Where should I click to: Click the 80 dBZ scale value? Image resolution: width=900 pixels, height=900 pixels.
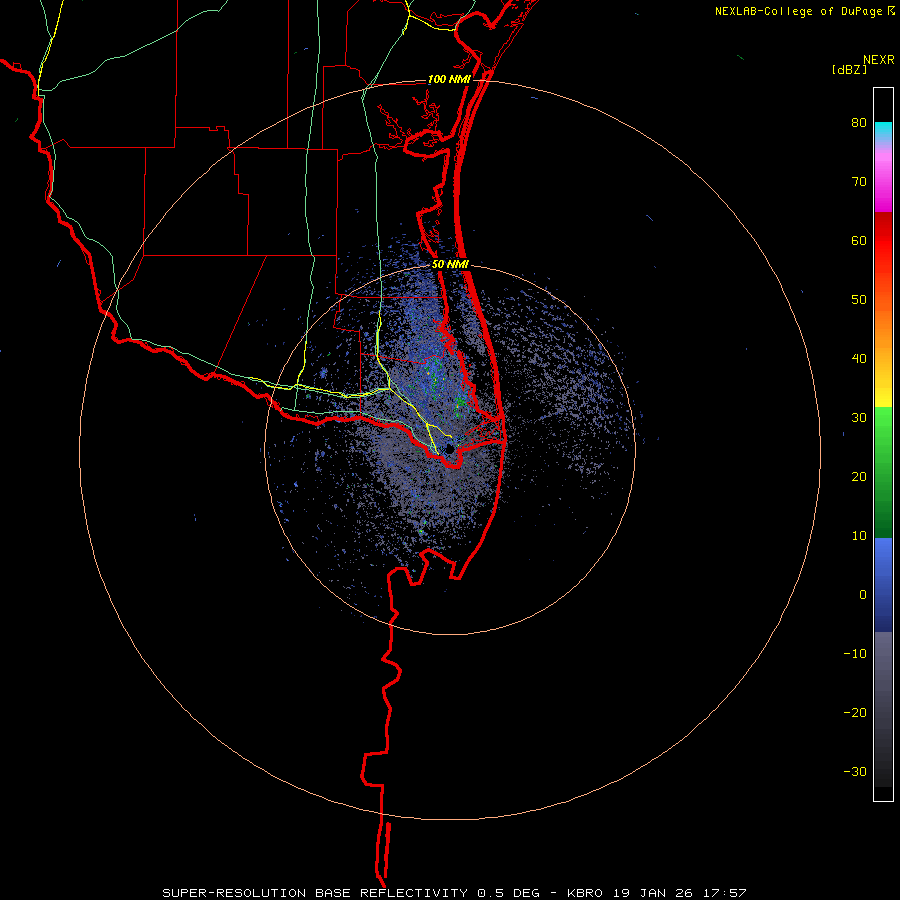(x=859, y=123)
